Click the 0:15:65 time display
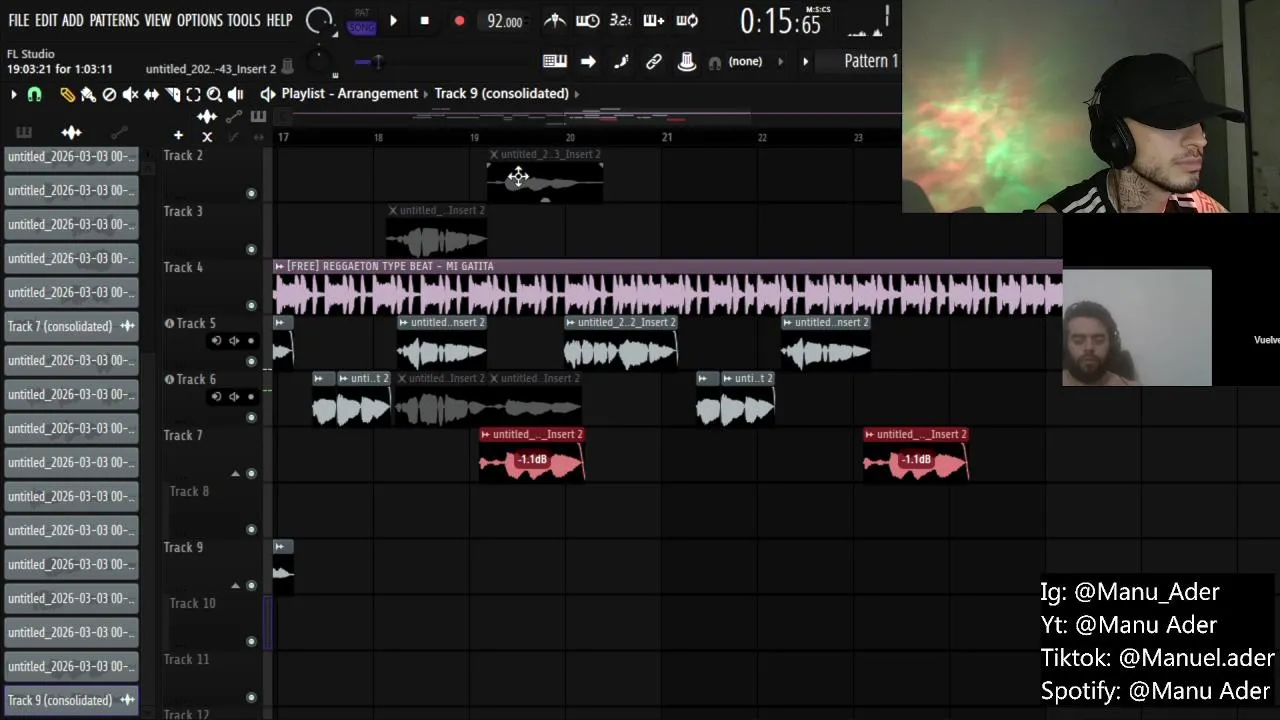 [x=780, y=21]
